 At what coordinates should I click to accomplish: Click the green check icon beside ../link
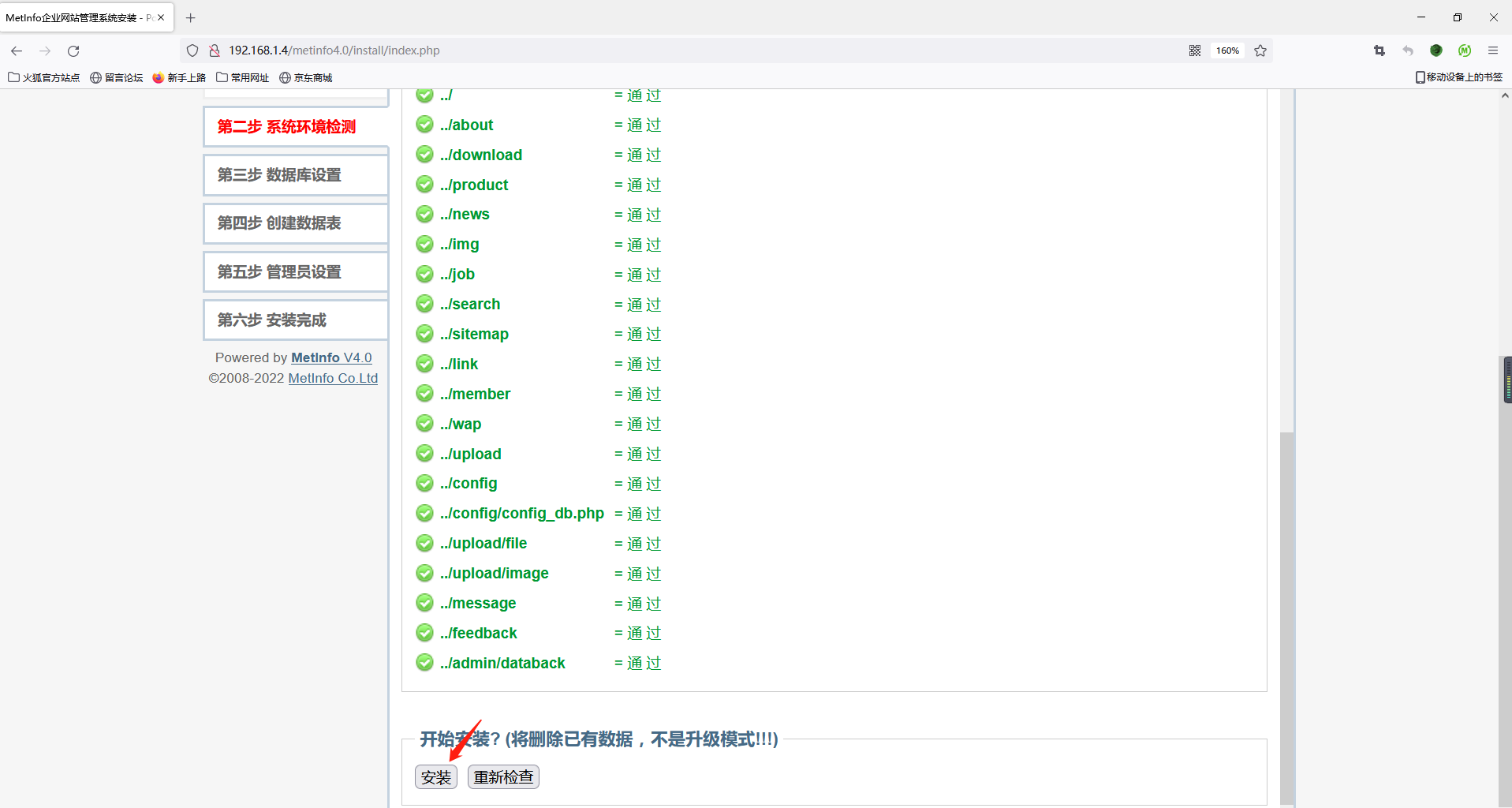point(425,364)
